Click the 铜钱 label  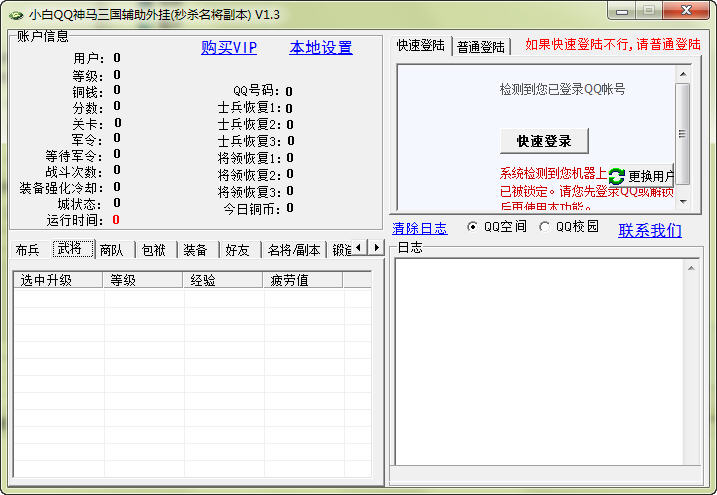tap(88, 92)
